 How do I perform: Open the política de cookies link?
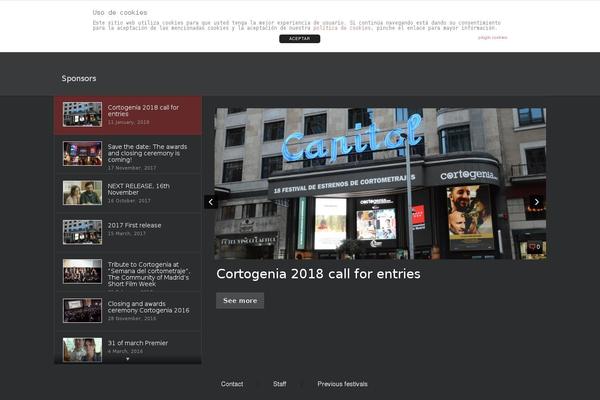click(x=341, y=28)
